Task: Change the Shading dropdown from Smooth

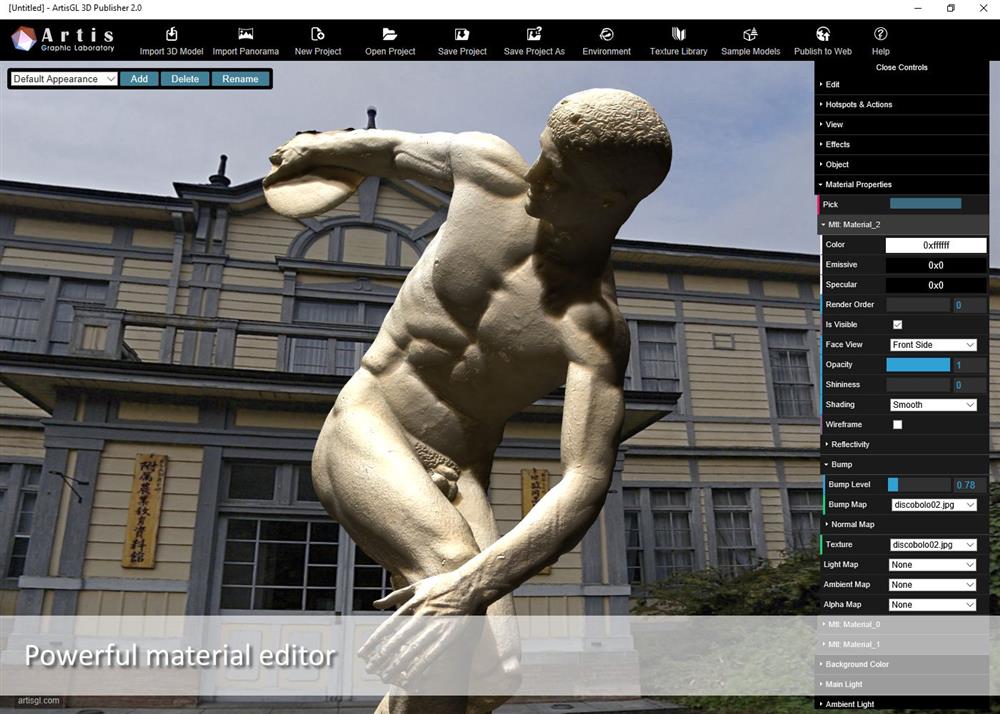Action: pyautogui.click(x=933, y=405)
